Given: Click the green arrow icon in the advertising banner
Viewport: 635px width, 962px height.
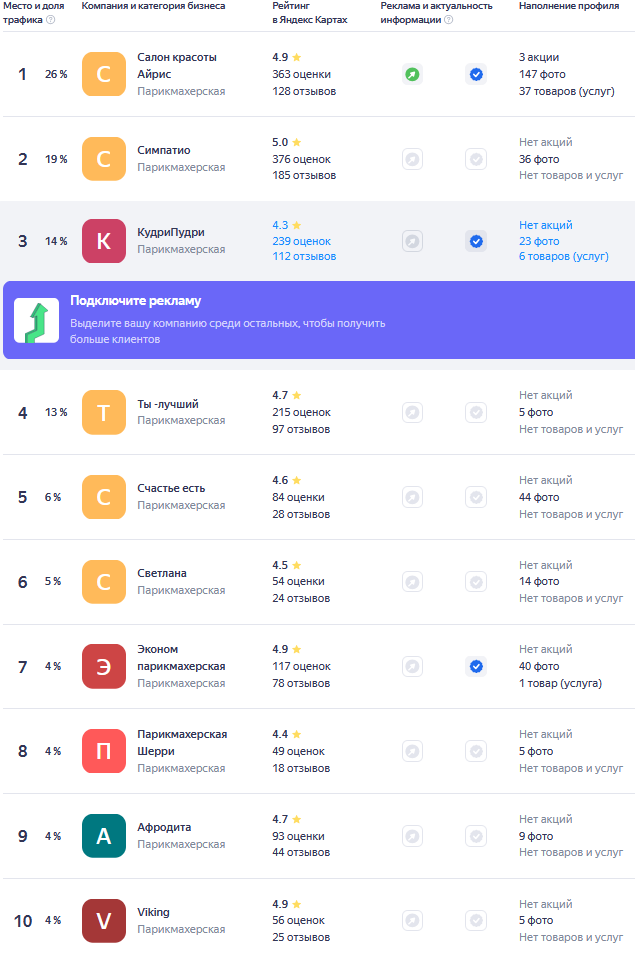Looking at the screenshot, I should click(37, 320).
